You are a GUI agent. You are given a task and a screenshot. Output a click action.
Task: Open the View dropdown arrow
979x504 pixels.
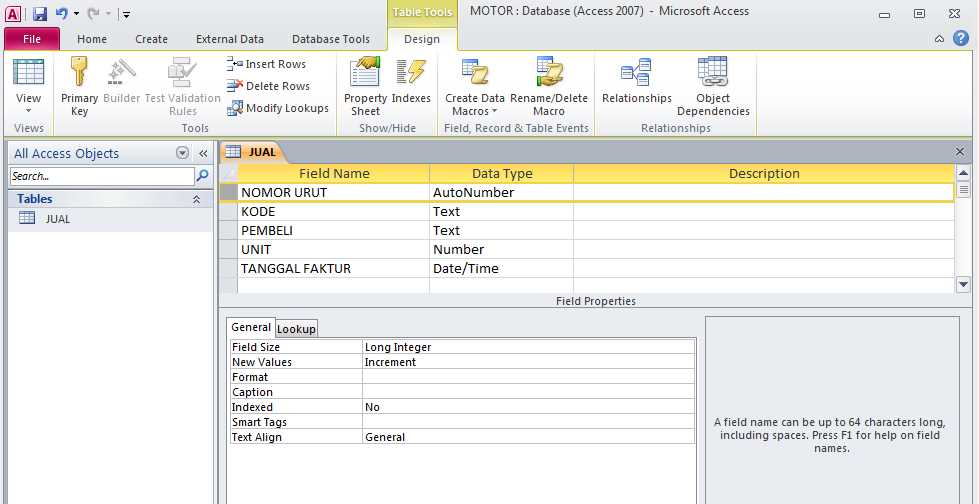[x=28, y=111]
